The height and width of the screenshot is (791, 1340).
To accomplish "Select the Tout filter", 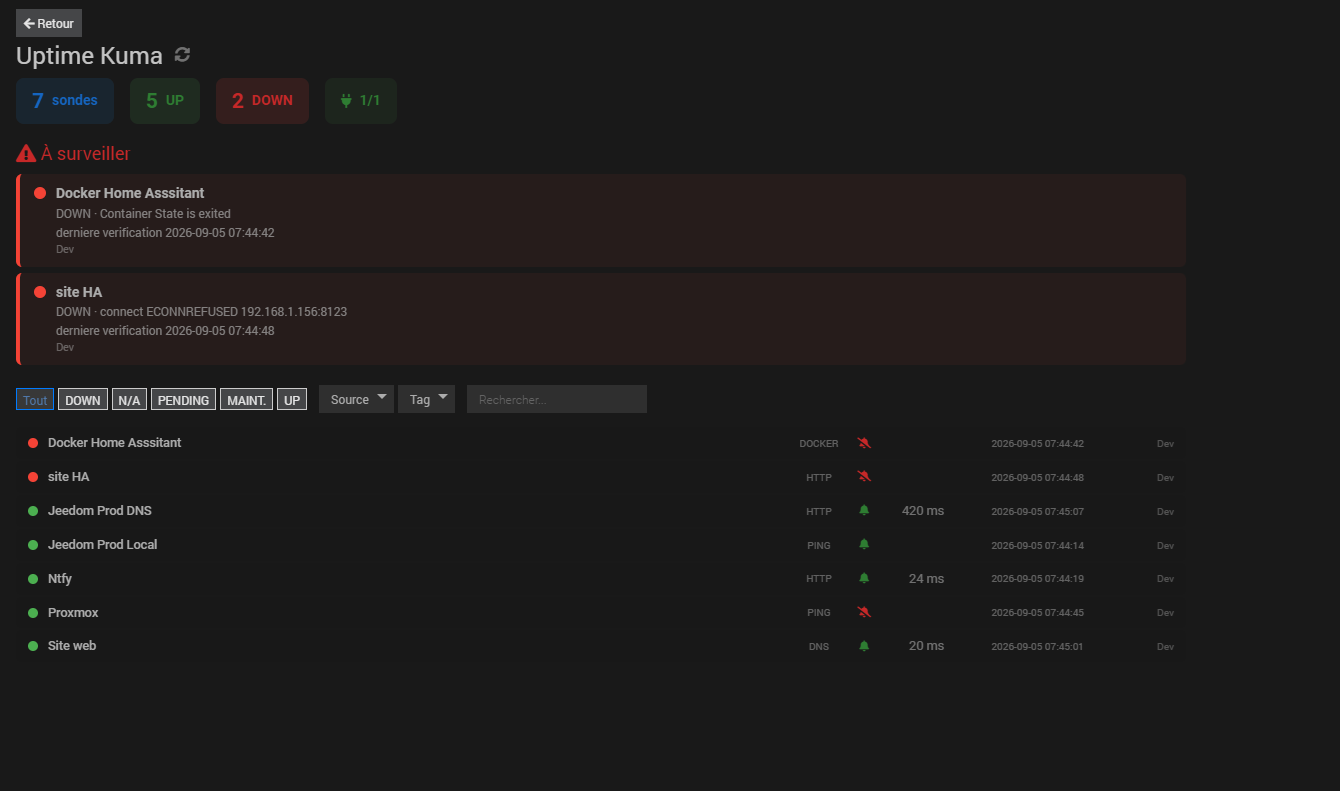I will pyautogui.click(x=35, y=400).
